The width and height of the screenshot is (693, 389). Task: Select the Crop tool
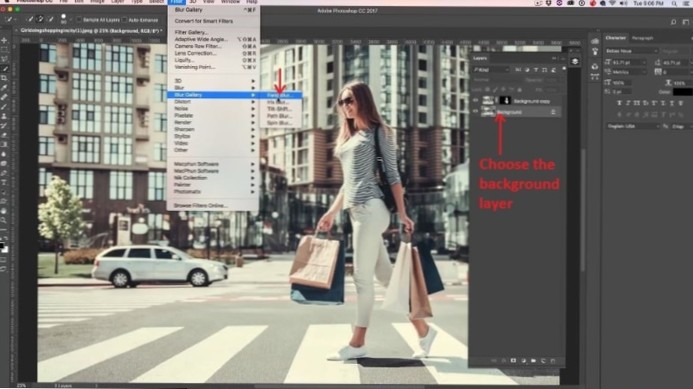tap(4, 78)
